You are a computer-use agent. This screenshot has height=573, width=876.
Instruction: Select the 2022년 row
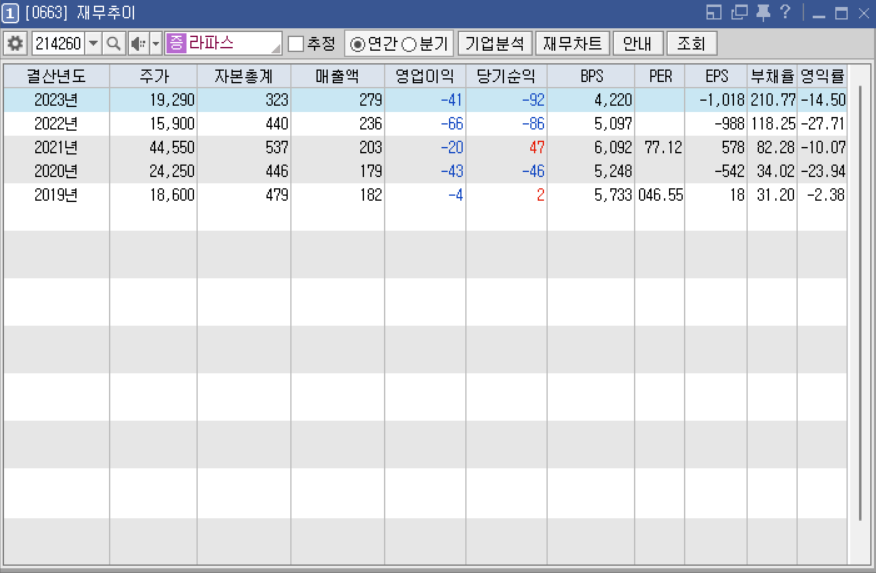[x=425, y=123]
